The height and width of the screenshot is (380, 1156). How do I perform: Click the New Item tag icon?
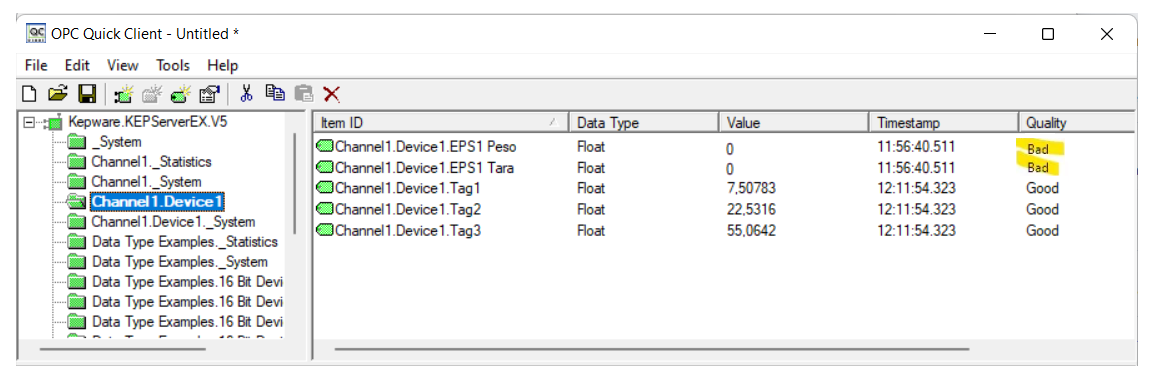pos(181,94)
